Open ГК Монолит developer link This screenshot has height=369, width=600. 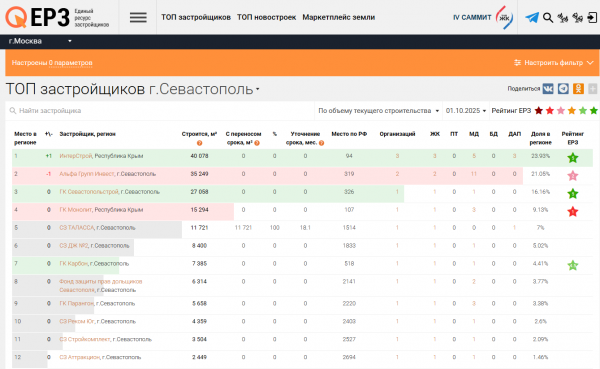(75, 210)
